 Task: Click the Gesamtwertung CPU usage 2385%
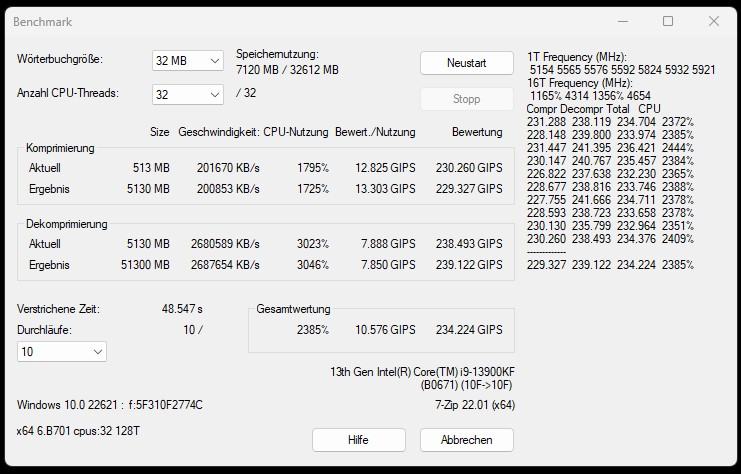(x=313, y=330)
